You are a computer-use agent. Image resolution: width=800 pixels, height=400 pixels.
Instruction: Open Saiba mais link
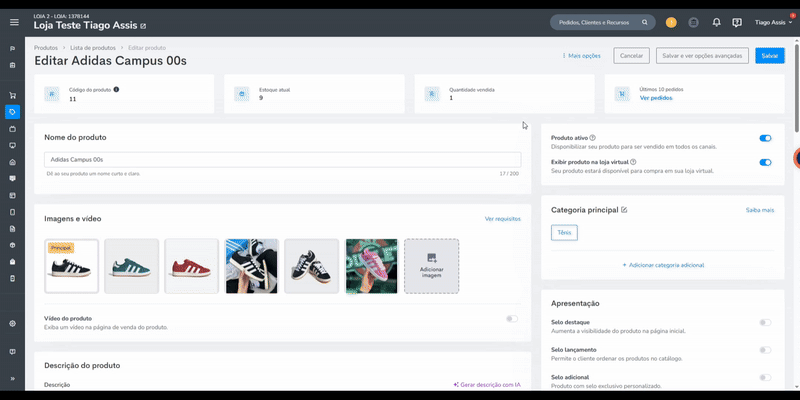[x=760, y=210]
